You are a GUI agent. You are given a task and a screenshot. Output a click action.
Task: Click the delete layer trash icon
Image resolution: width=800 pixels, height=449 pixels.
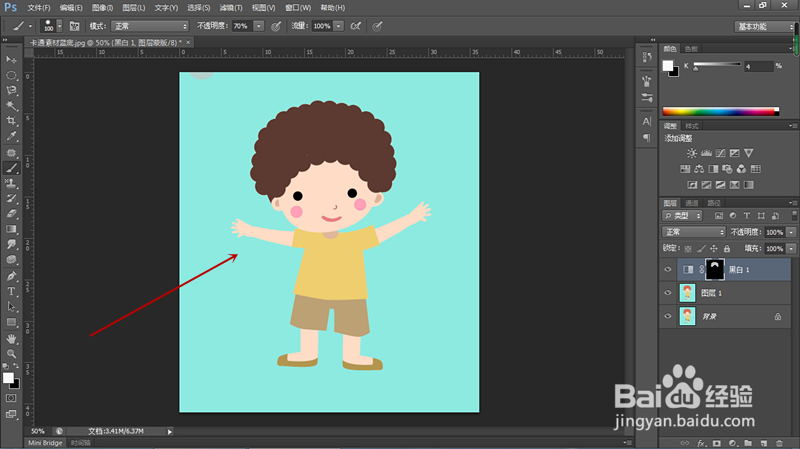pos(779,441)
